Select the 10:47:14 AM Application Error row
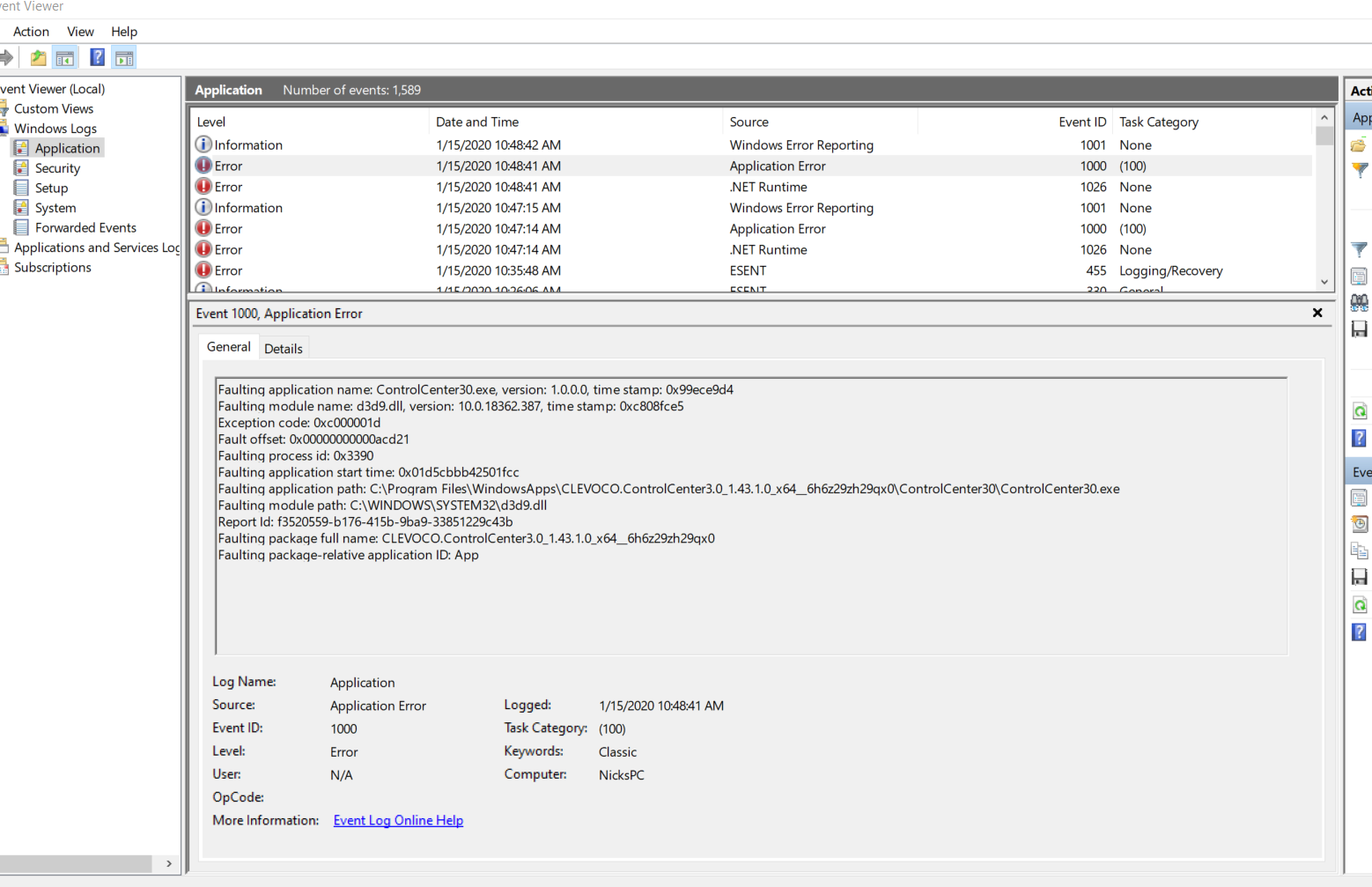The image size is (1372, 887). (x=751, y=229)
